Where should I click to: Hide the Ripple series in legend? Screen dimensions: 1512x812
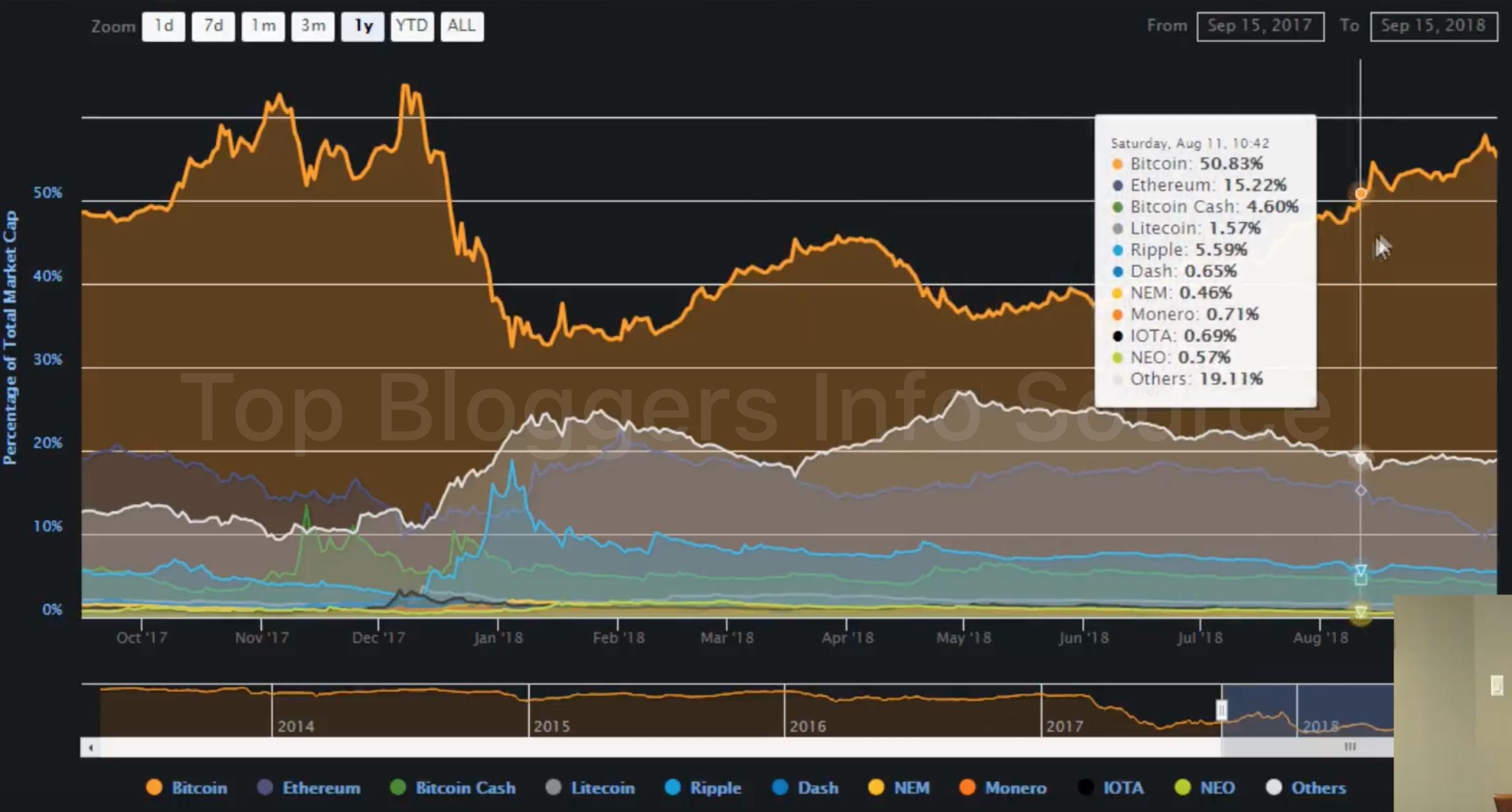pos(672,787)
